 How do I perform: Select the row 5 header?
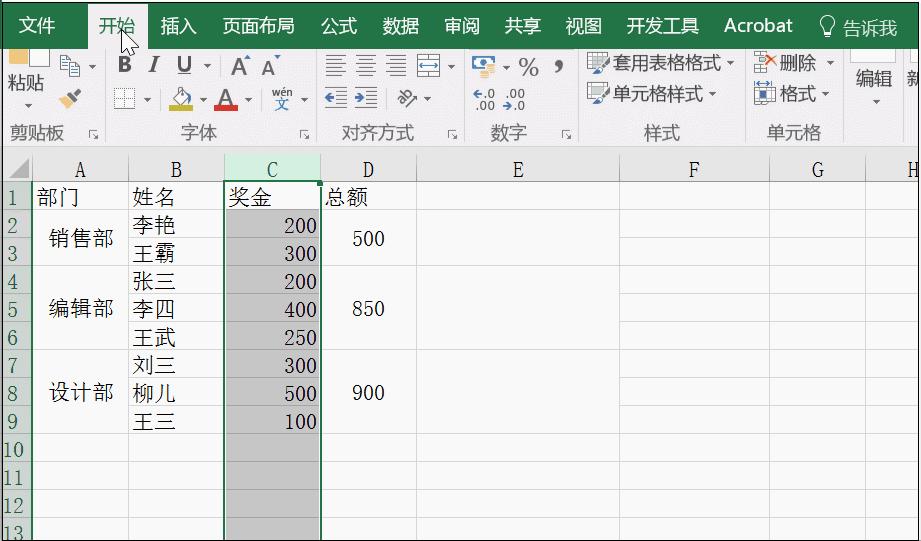coord(15,309)
